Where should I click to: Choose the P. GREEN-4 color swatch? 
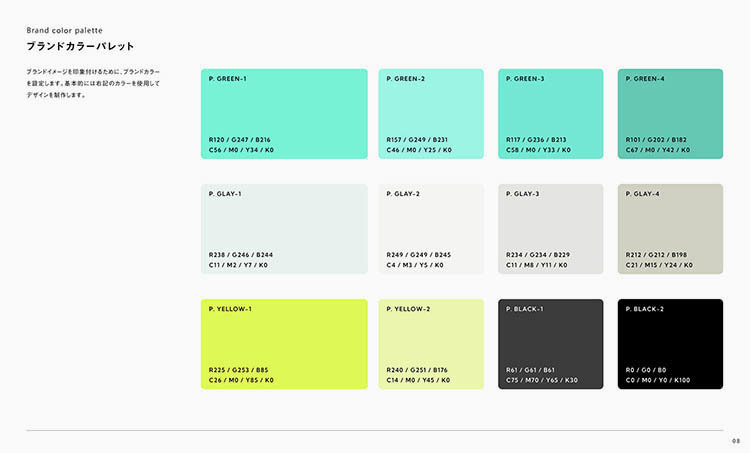pyautogui.click(x=670, y=113)
